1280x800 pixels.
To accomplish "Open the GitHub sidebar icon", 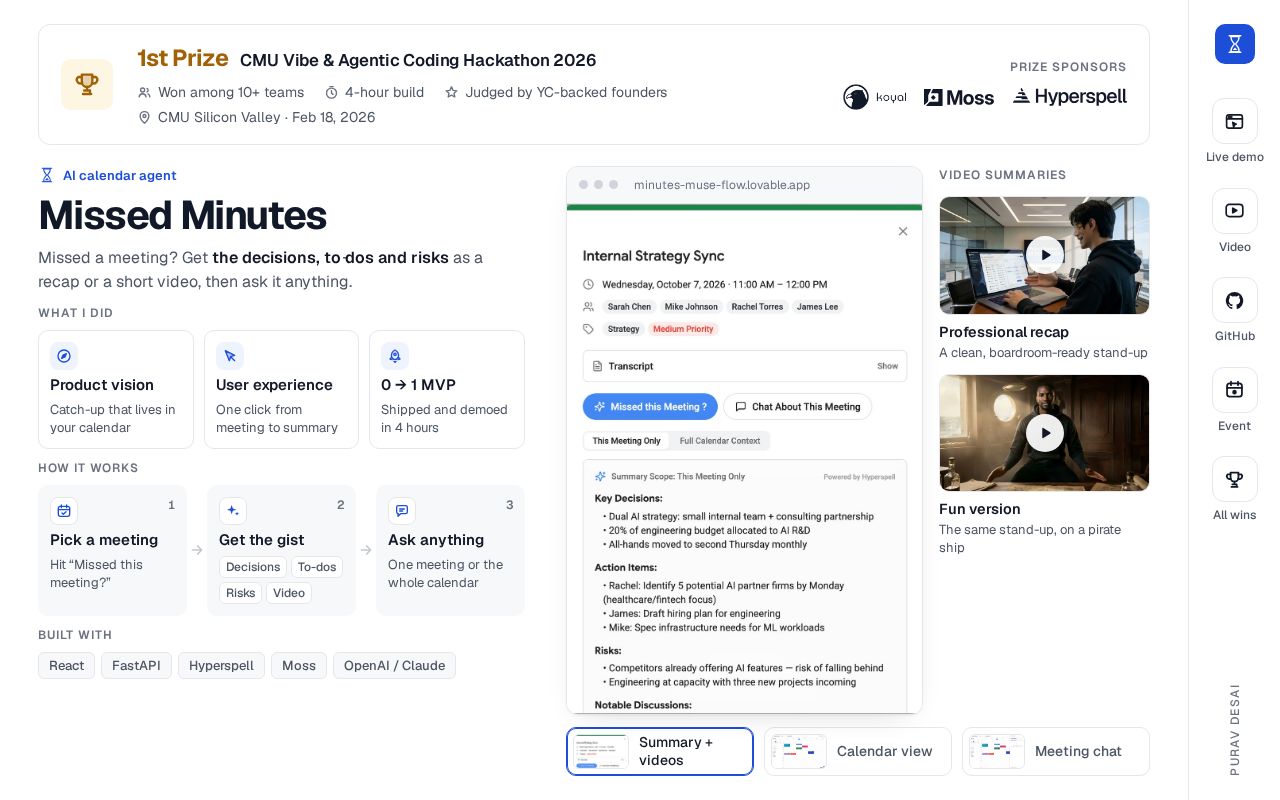I will 1234,301.
